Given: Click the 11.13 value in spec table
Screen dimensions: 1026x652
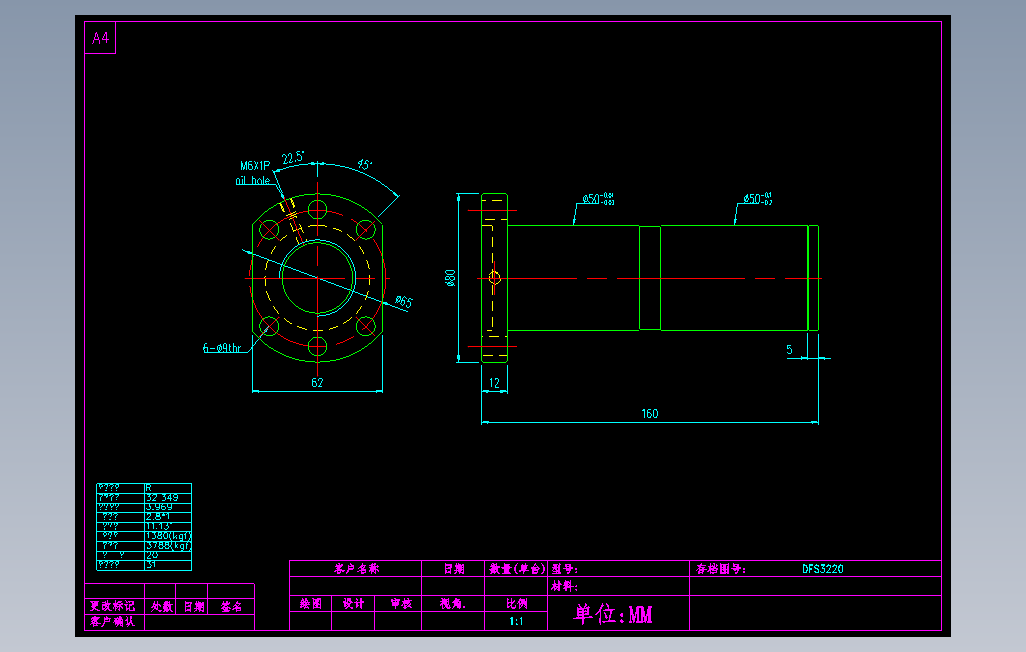Looking at the screenshot, I should pyautogui.click(x=158, y=526).
